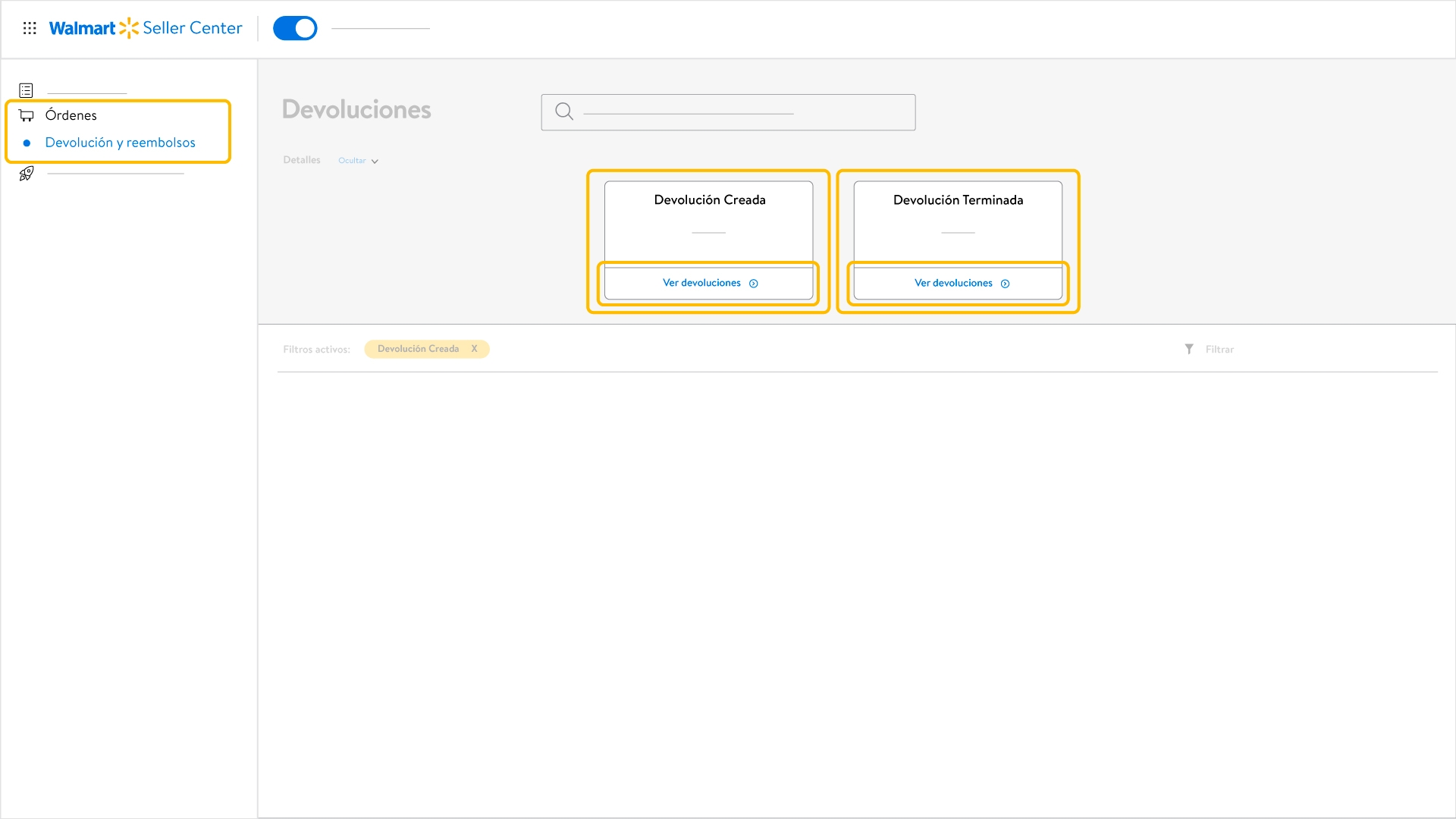
Task: Collapse details with Ocultar chevron
Action: click(375, 161)
